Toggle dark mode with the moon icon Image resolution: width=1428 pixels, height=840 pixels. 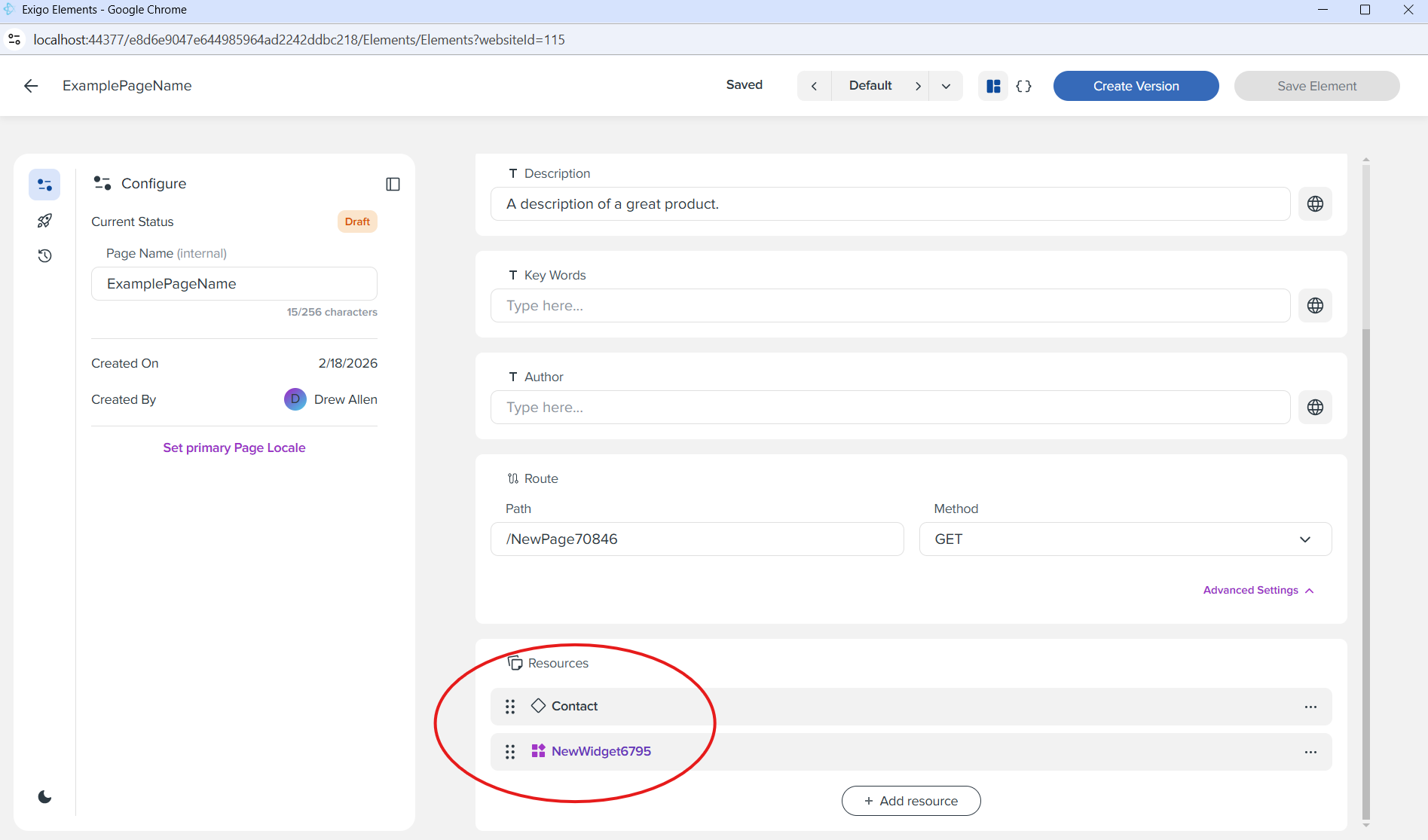(44, 796)
